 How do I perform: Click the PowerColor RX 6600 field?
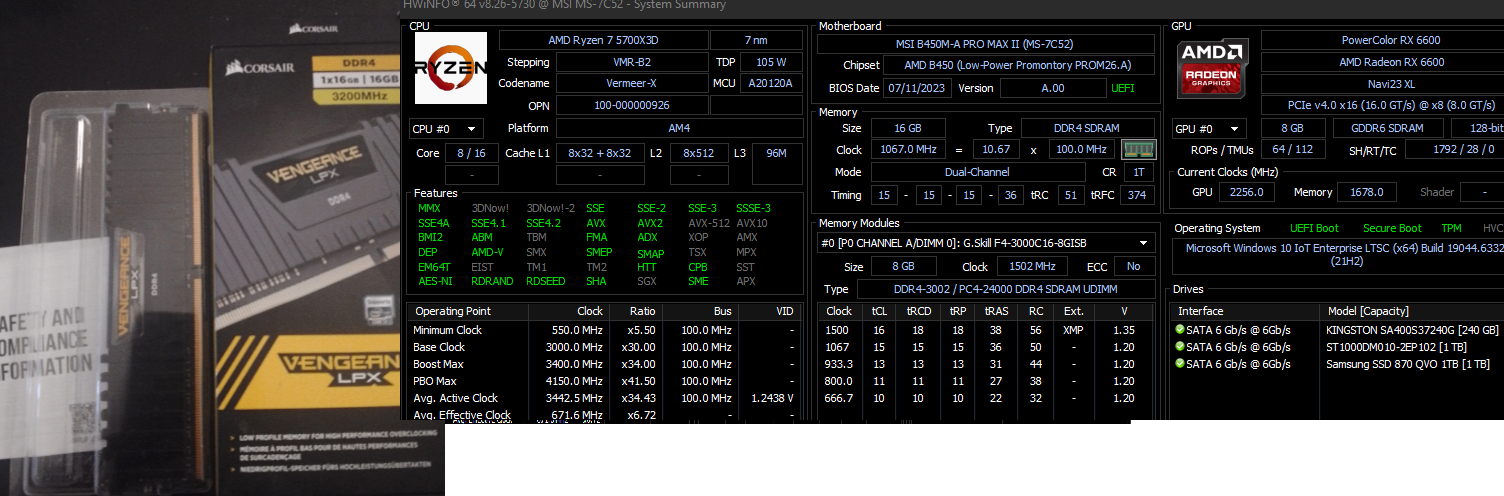[1382, 40]
